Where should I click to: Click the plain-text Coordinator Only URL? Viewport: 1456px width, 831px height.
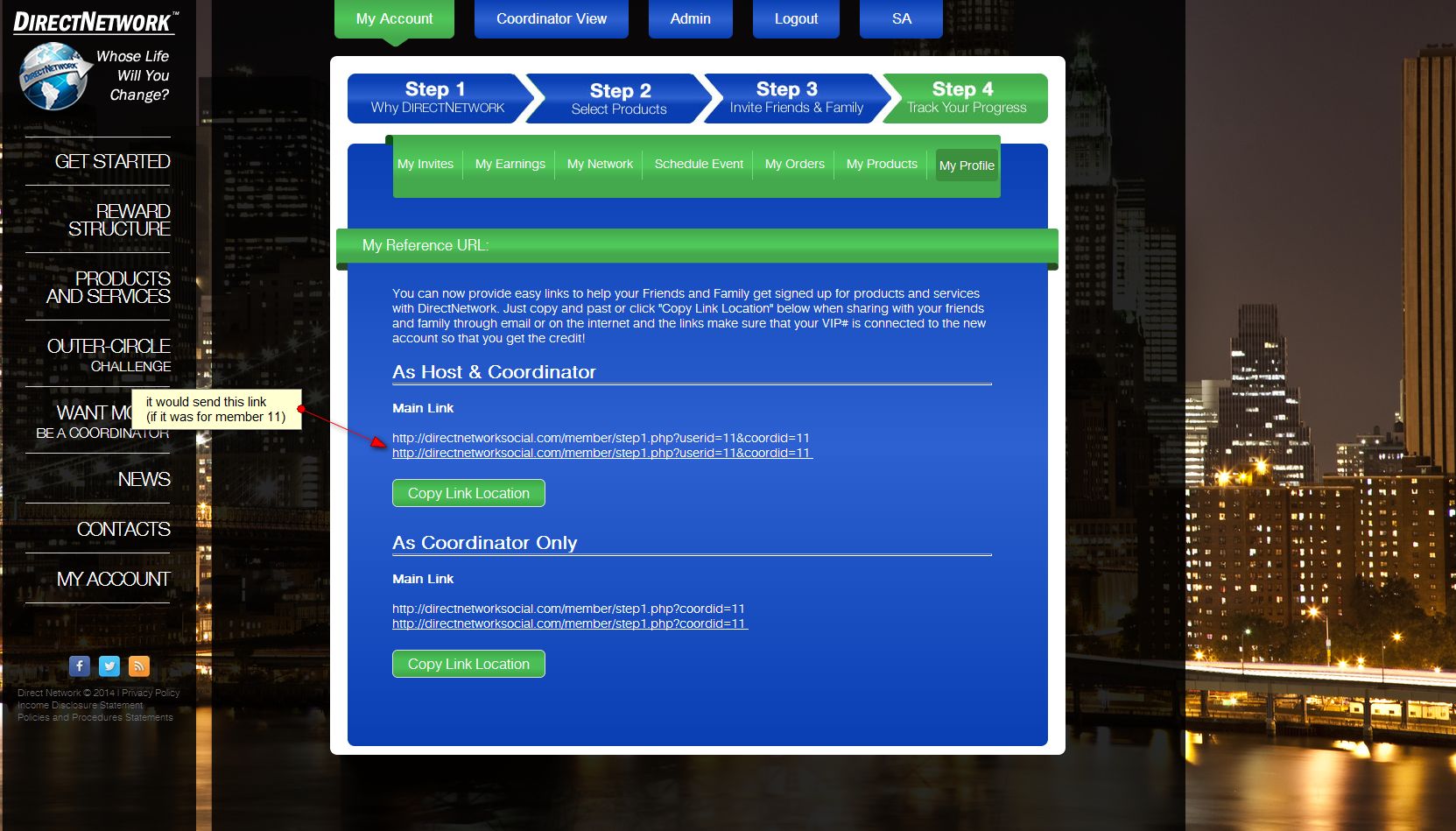pyautogui.click(x=568, y=609)
